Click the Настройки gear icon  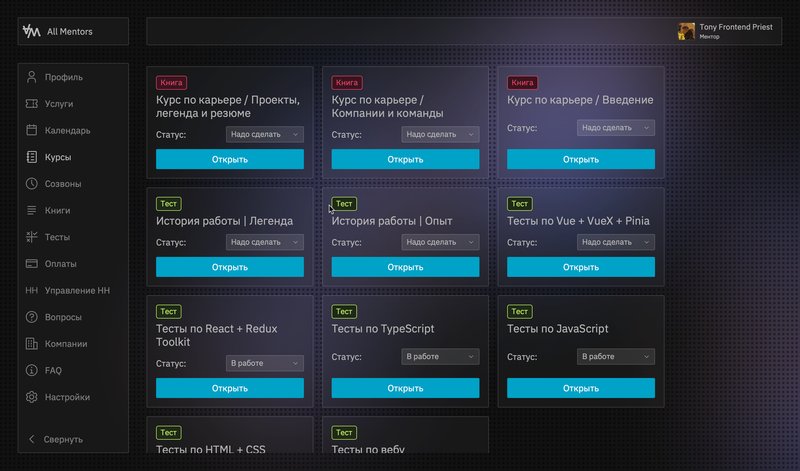pyautogui.click(x=32, y=397)
